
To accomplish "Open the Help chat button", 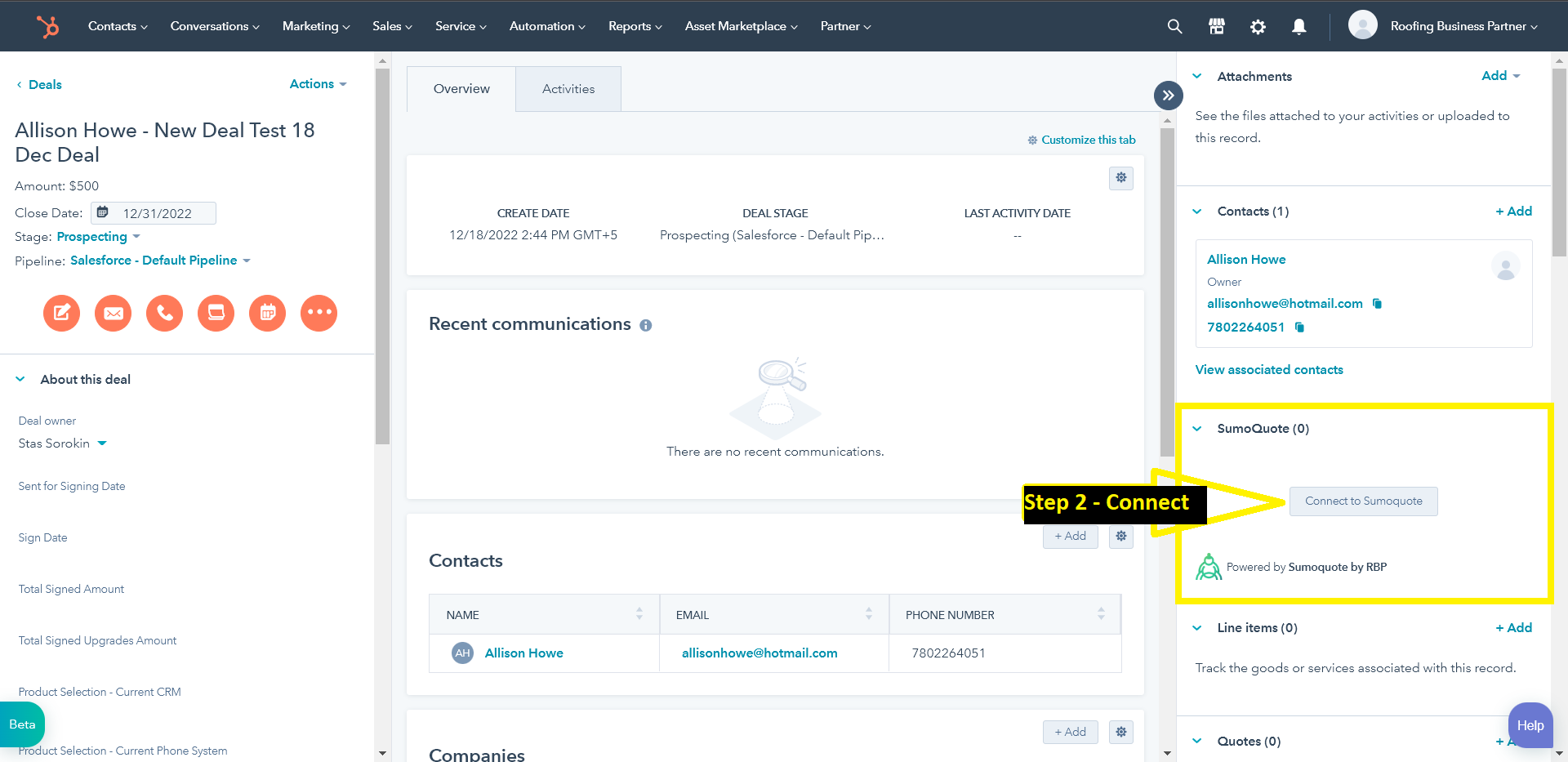I will coord(1530,725).
